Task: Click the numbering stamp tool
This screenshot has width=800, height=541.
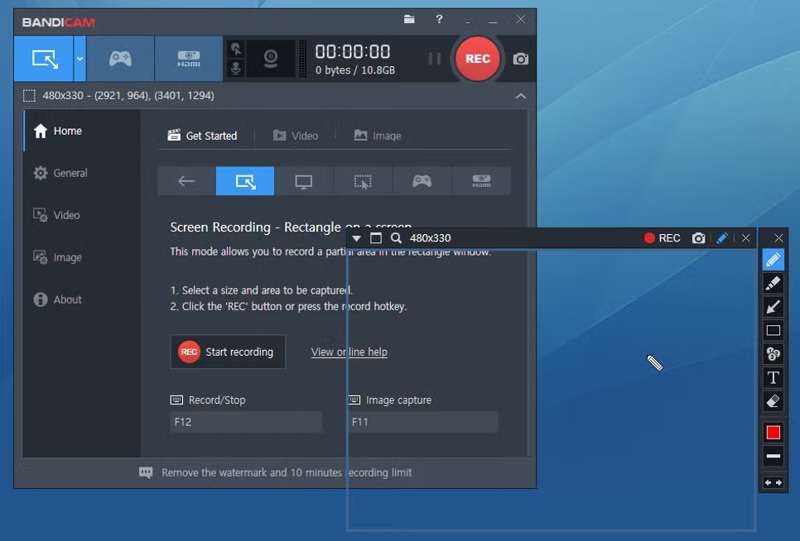Action: (773, 354)
